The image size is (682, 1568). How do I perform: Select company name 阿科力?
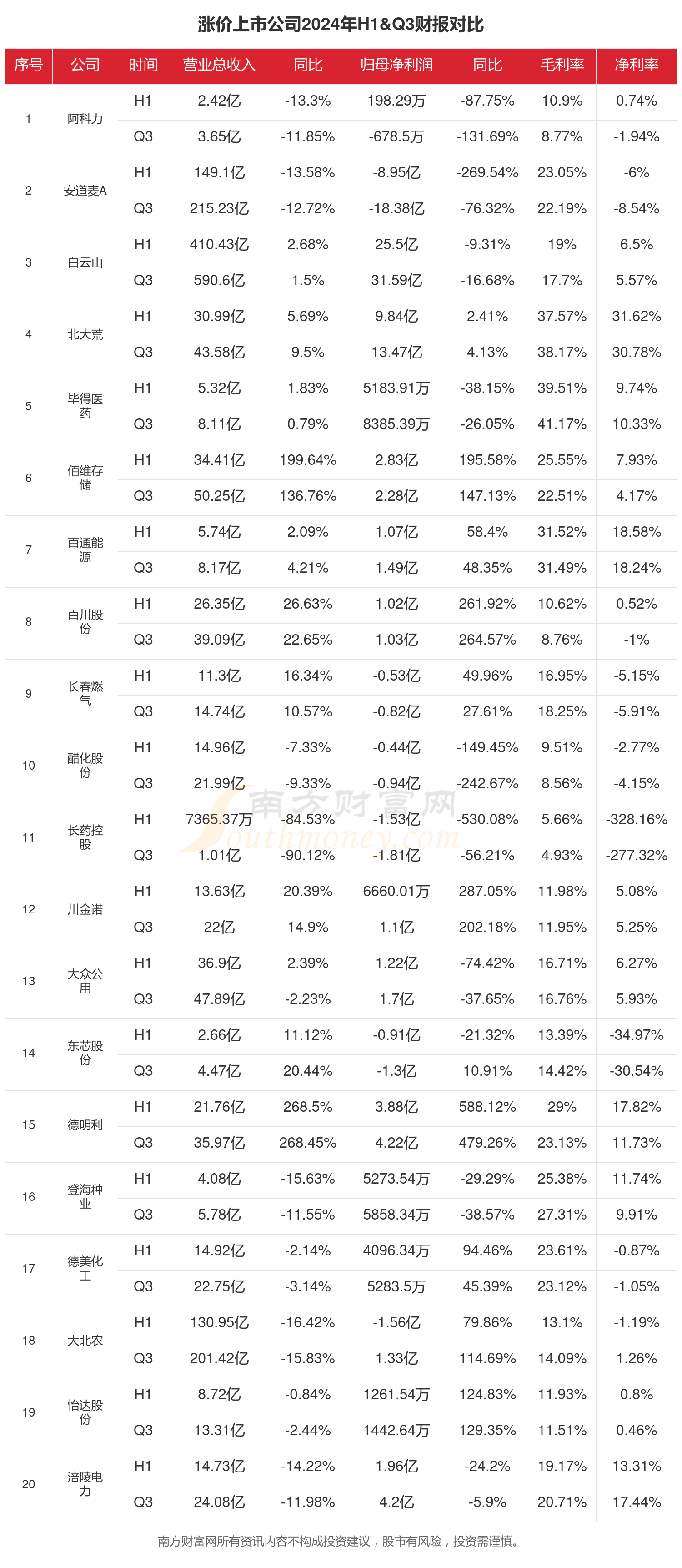pyautogui.click(x=85, y=119)
